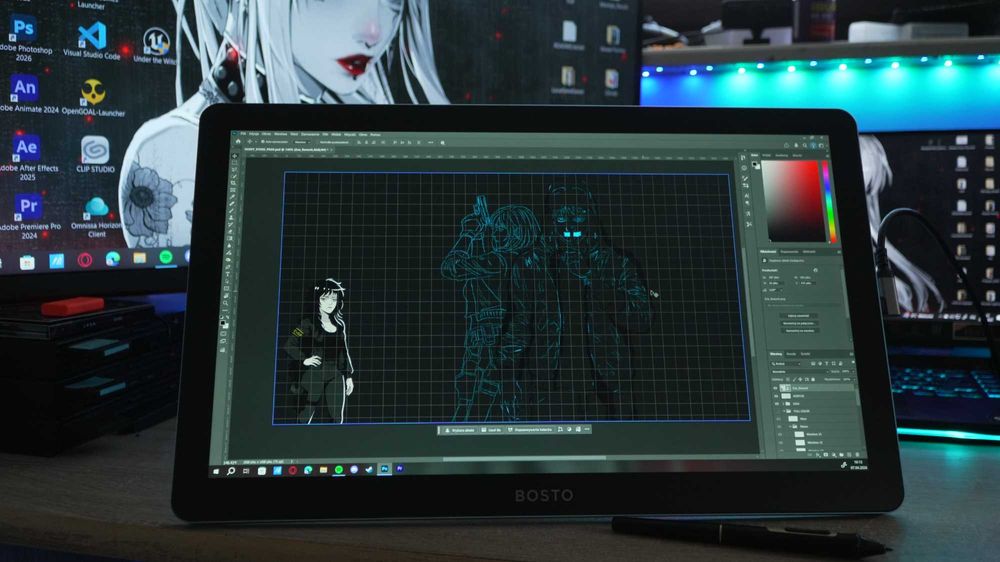1000x562 pixels.
Task: Click create new layer icon in Layers panel
Action: click(849, 455)
